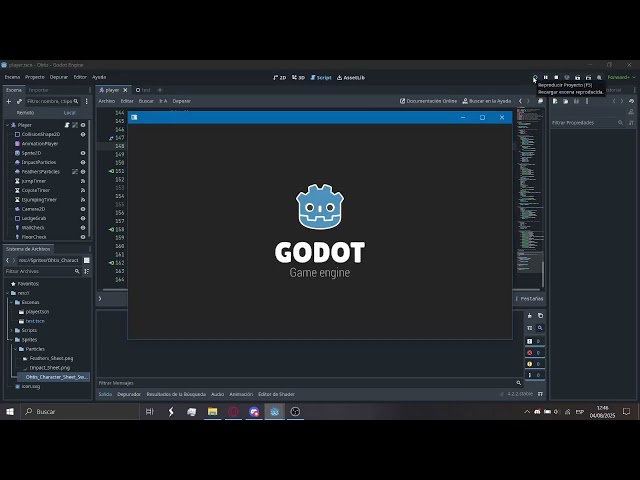Add a new node with plus icon
This screenshot has width=640, height=480.
9,101
